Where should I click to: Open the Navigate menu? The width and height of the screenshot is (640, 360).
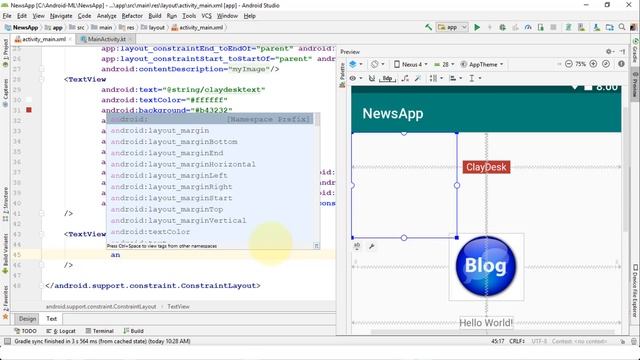(61, 16)
